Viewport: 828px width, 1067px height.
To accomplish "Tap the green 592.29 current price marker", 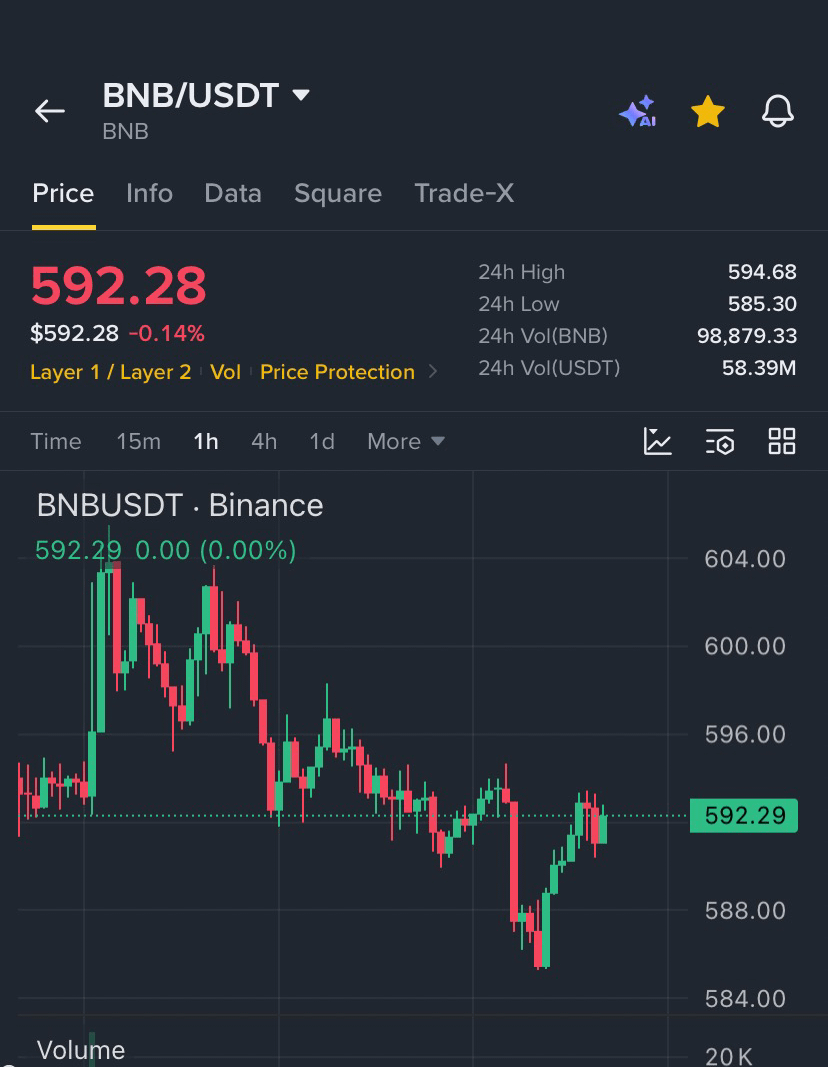I will coord(744,815).
